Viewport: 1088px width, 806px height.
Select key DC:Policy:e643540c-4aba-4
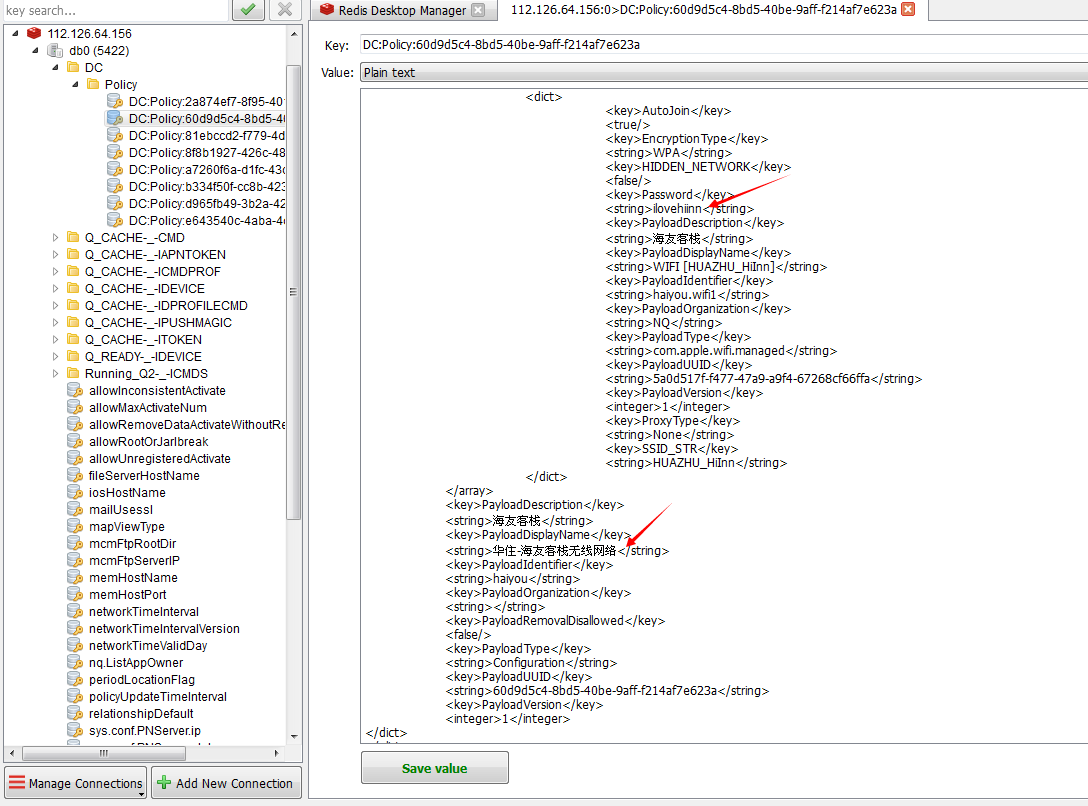tap(207, 221)
